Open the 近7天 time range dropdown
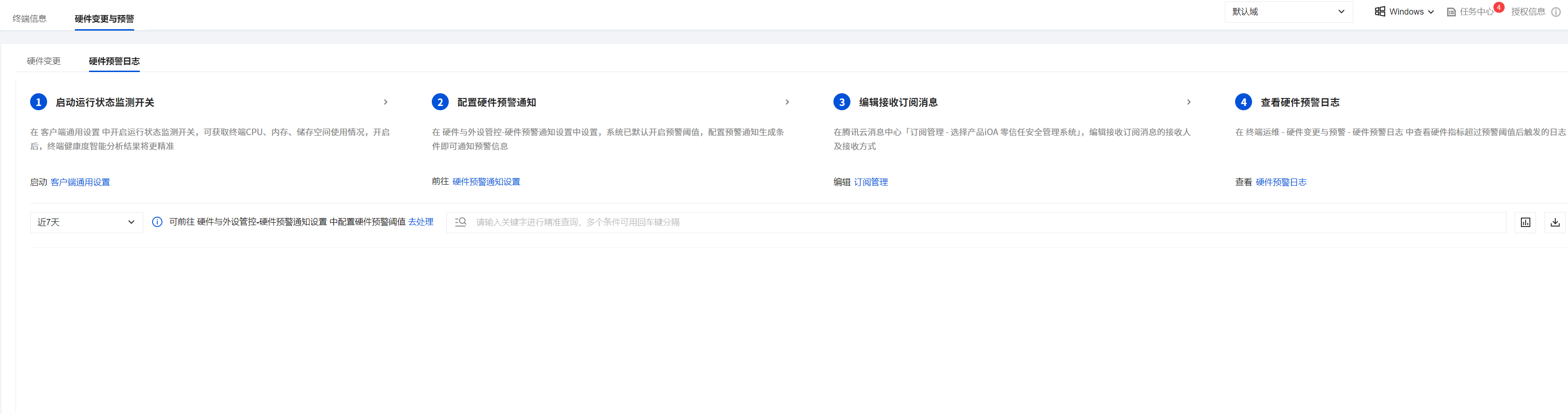 click(86, 222)
